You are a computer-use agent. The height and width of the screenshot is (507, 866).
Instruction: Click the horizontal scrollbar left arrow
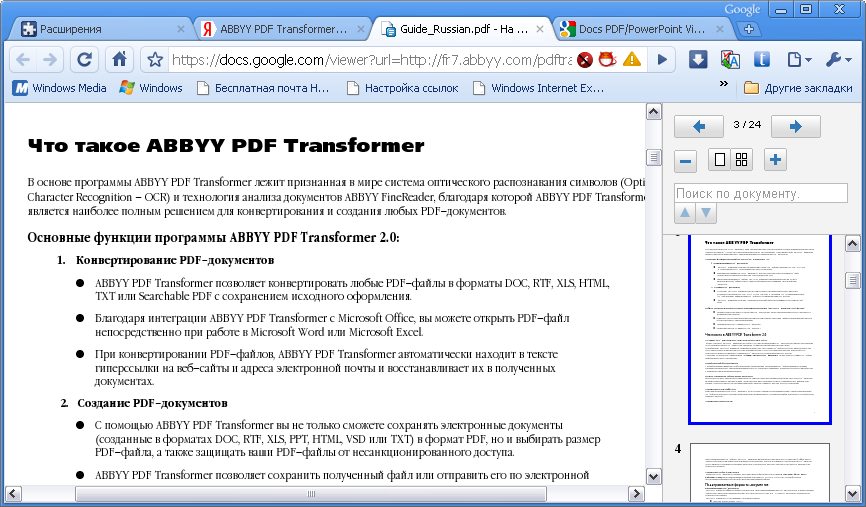13,494
